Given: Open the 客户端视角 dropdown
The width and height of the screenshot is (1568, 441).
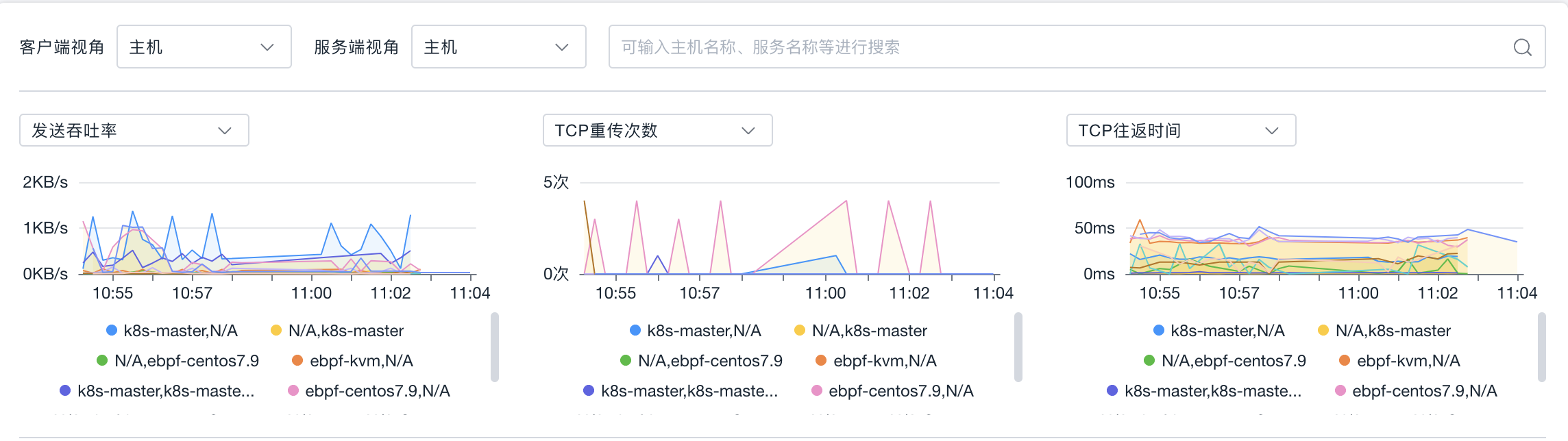Looking at the screenshot, I should [204, 47].
